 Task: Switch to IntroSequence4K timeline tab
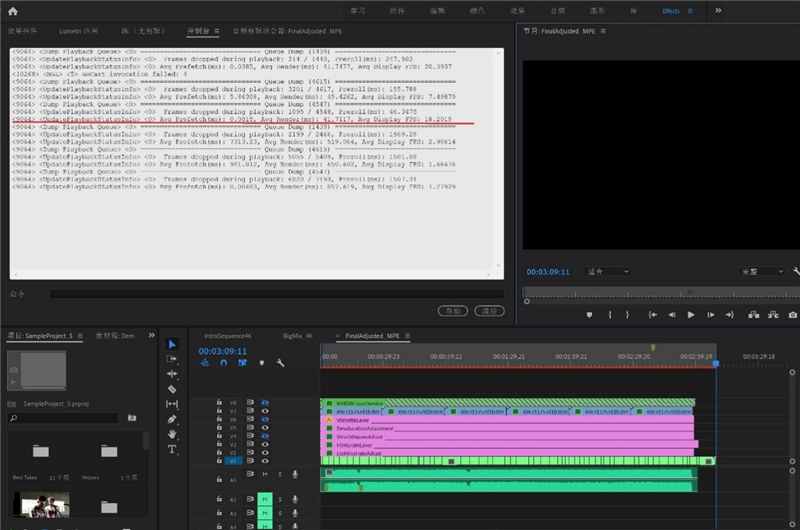click(228, 336)
